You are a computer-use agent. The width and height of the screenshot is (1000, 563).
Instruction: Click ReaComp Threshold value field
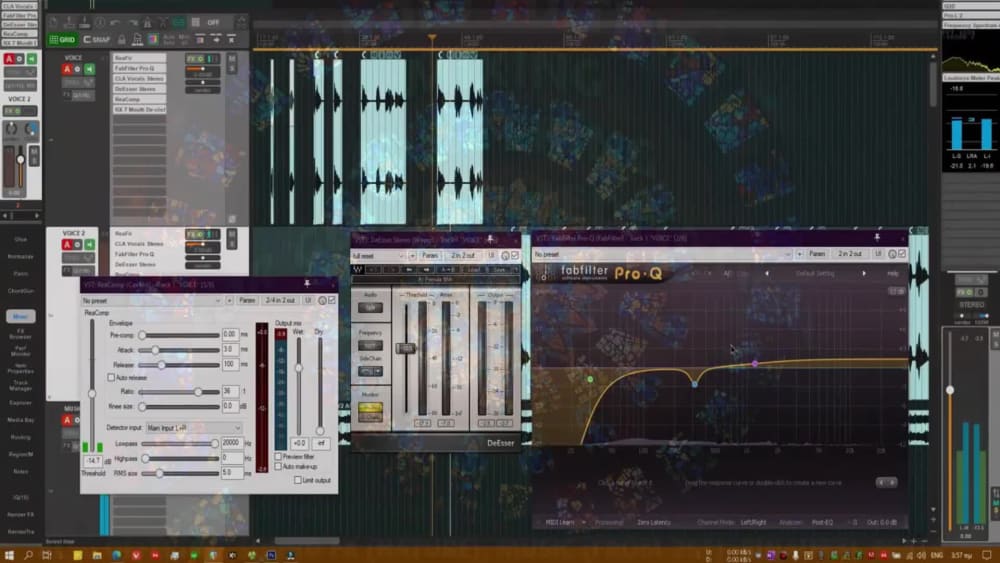[x=93, y=460]
